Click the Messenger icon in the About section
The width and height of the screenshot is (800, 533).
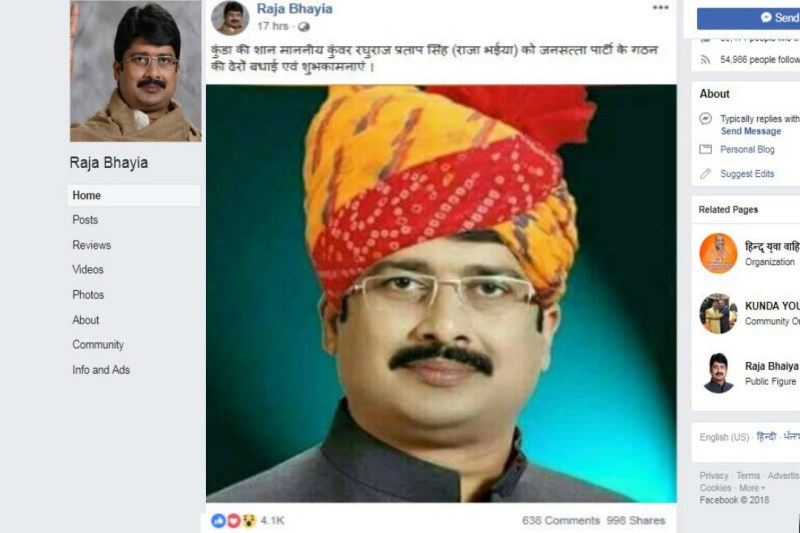coord(706,119)
